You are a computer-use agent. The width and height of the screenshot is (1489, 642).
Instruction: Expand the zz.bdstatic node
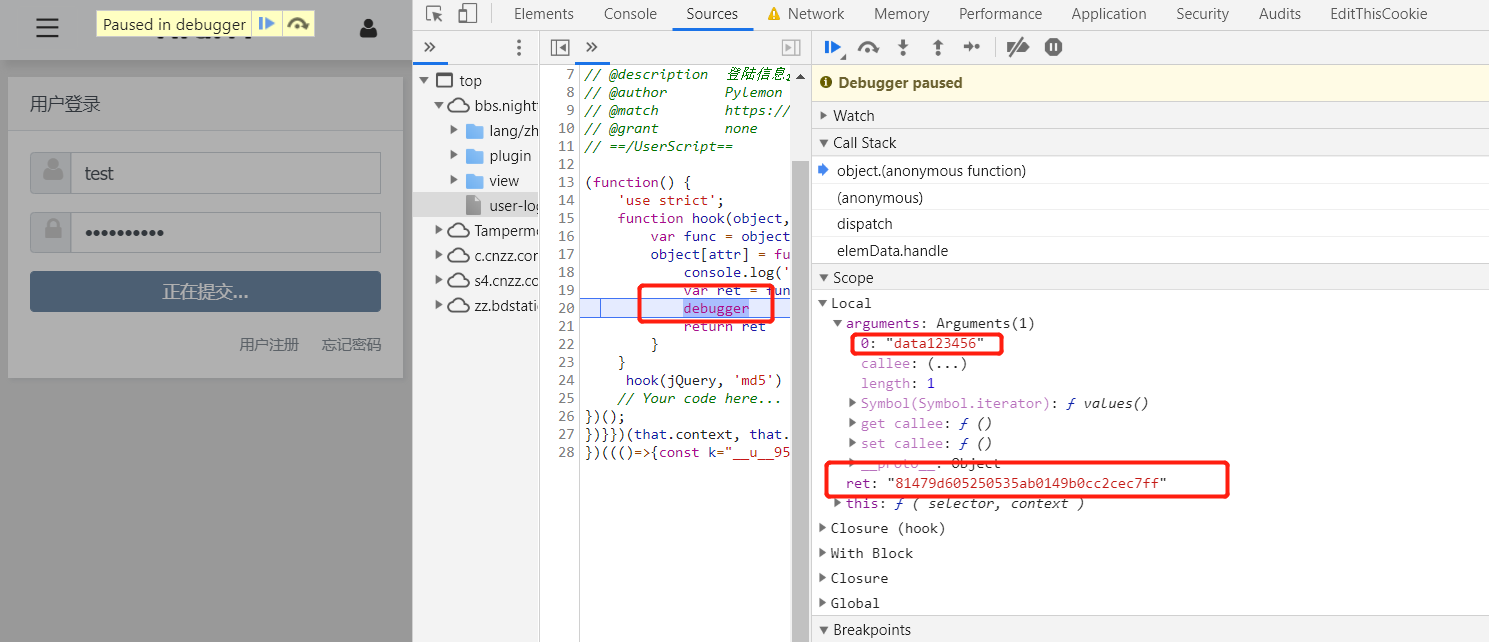(x=439, y=306)
